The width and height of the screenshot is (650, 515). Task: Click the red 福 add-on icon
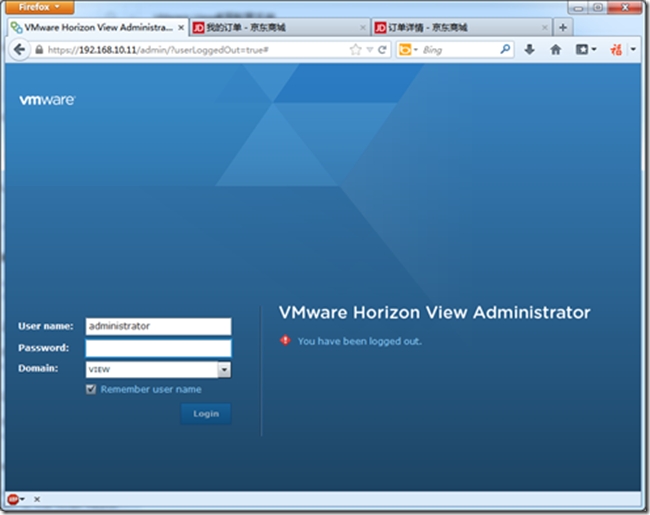coord(616,50)
